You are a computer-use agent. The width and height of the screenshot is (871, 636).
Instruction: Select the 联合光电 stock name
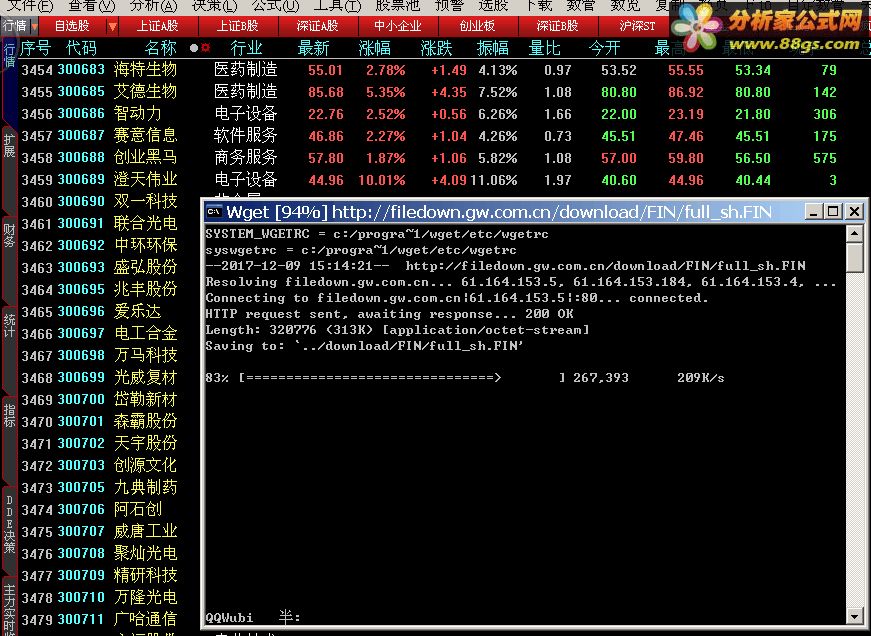[x=145, y=223]
